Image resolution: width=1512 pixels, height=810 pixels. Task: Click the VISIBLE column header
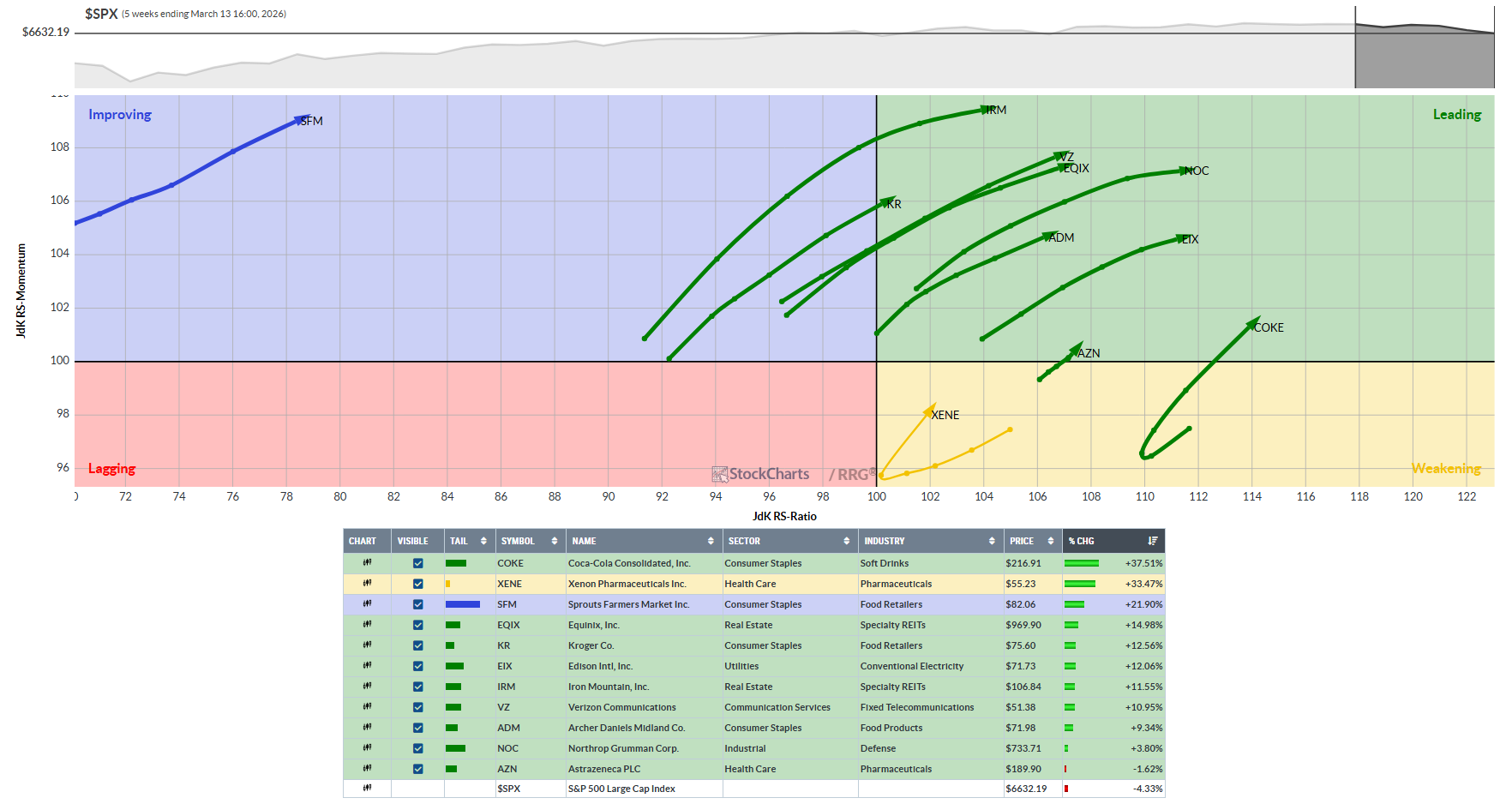coord(417,541)
